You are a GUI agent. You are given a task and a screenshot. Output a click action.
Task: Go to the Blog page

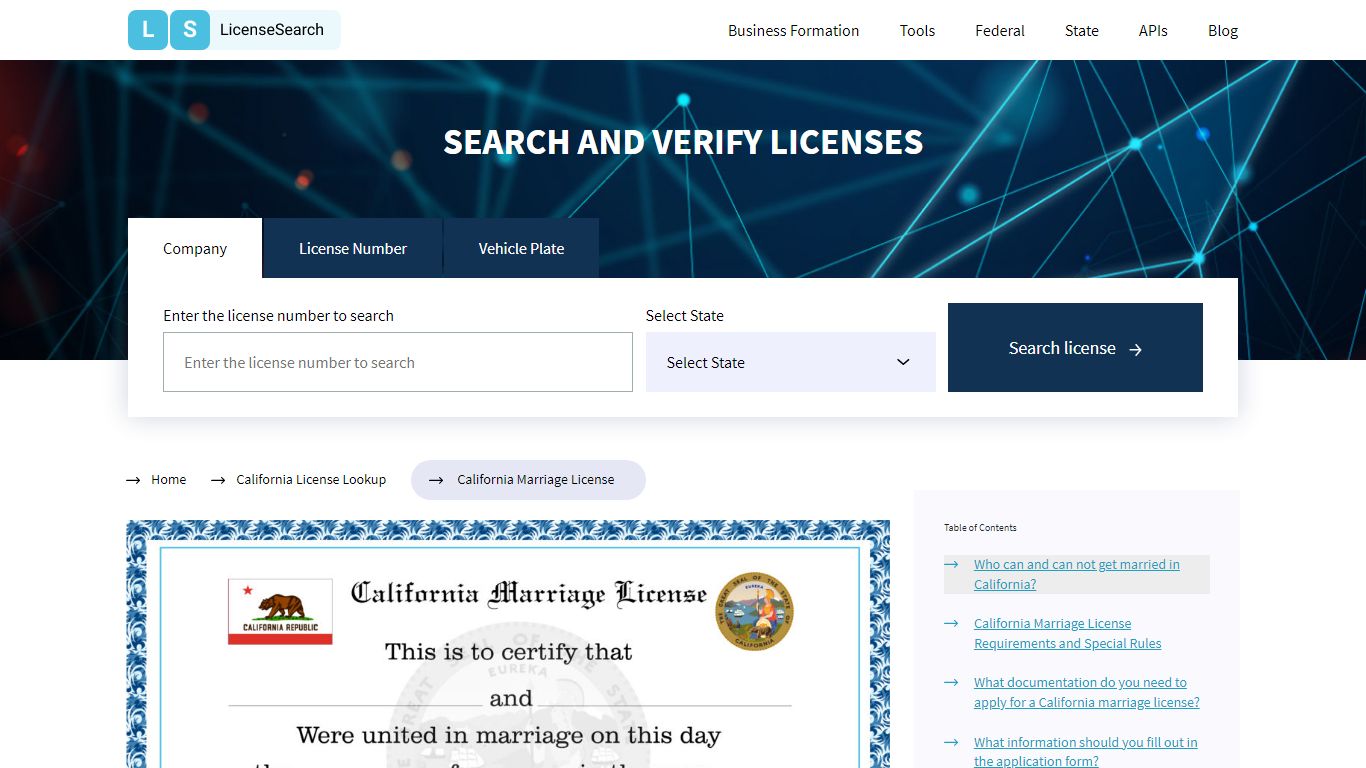1223,30
